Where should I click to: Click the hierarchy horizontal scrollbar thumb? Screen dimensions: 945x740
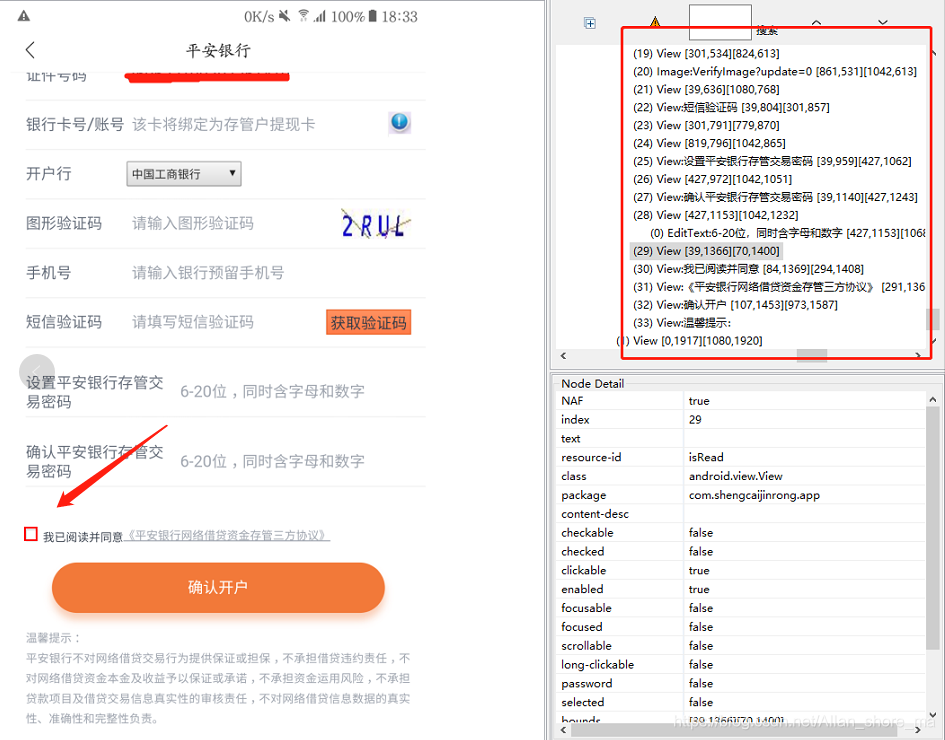(812, 356)
